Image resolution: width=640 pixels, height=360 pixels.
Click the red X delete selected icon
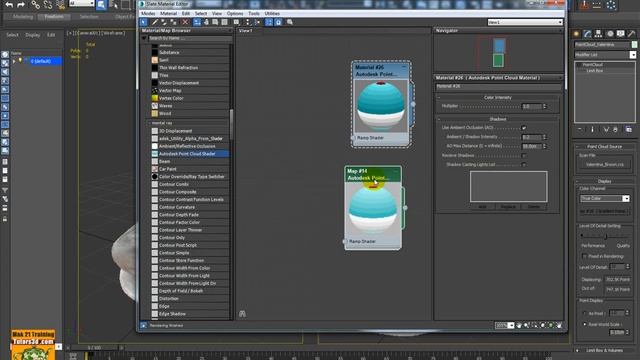pos(185,22)
